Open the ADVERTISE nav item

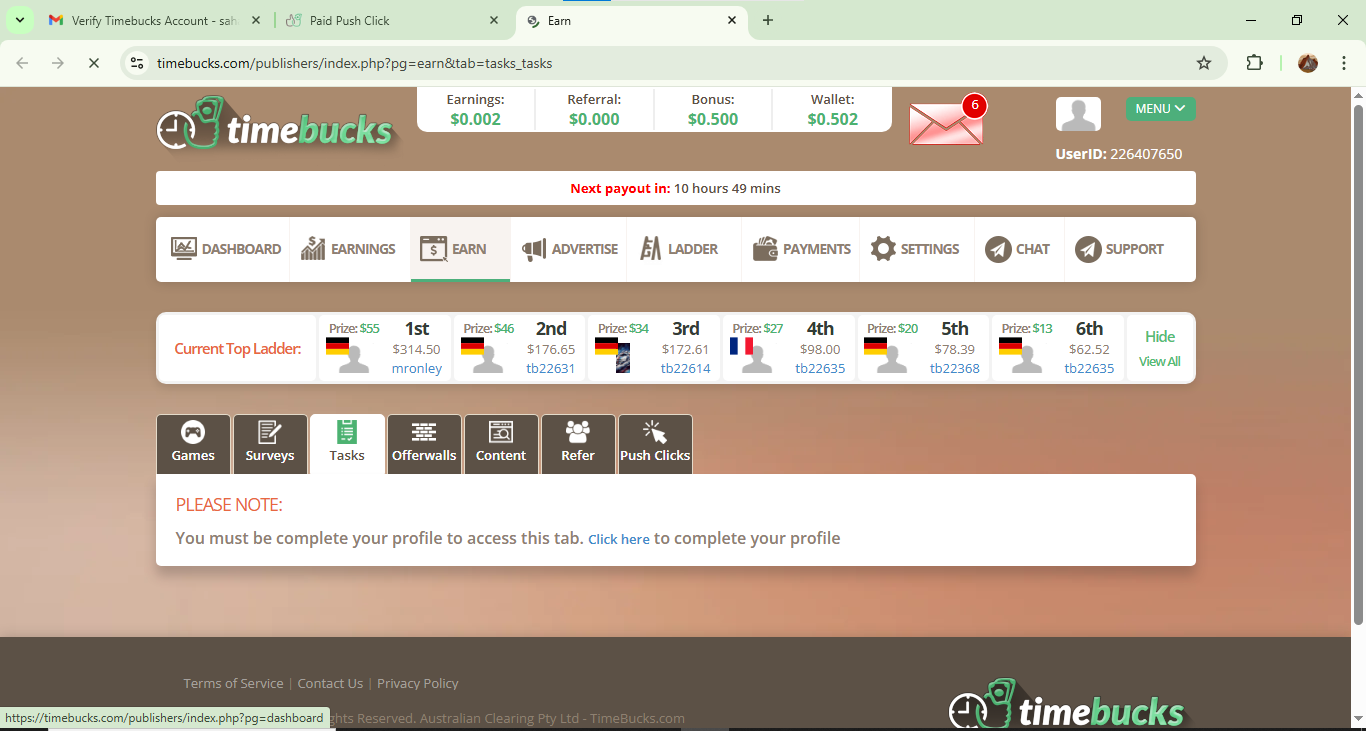pyautogui.click(x=569, y=249)
